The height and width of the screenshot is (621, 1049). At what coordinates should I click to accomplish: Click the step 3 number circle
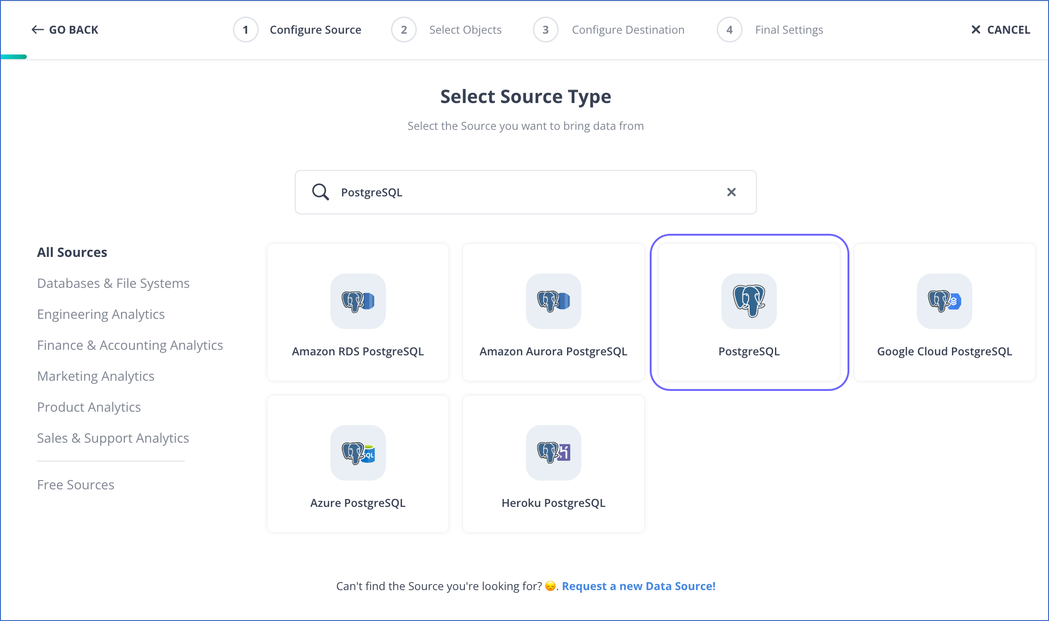545,29
